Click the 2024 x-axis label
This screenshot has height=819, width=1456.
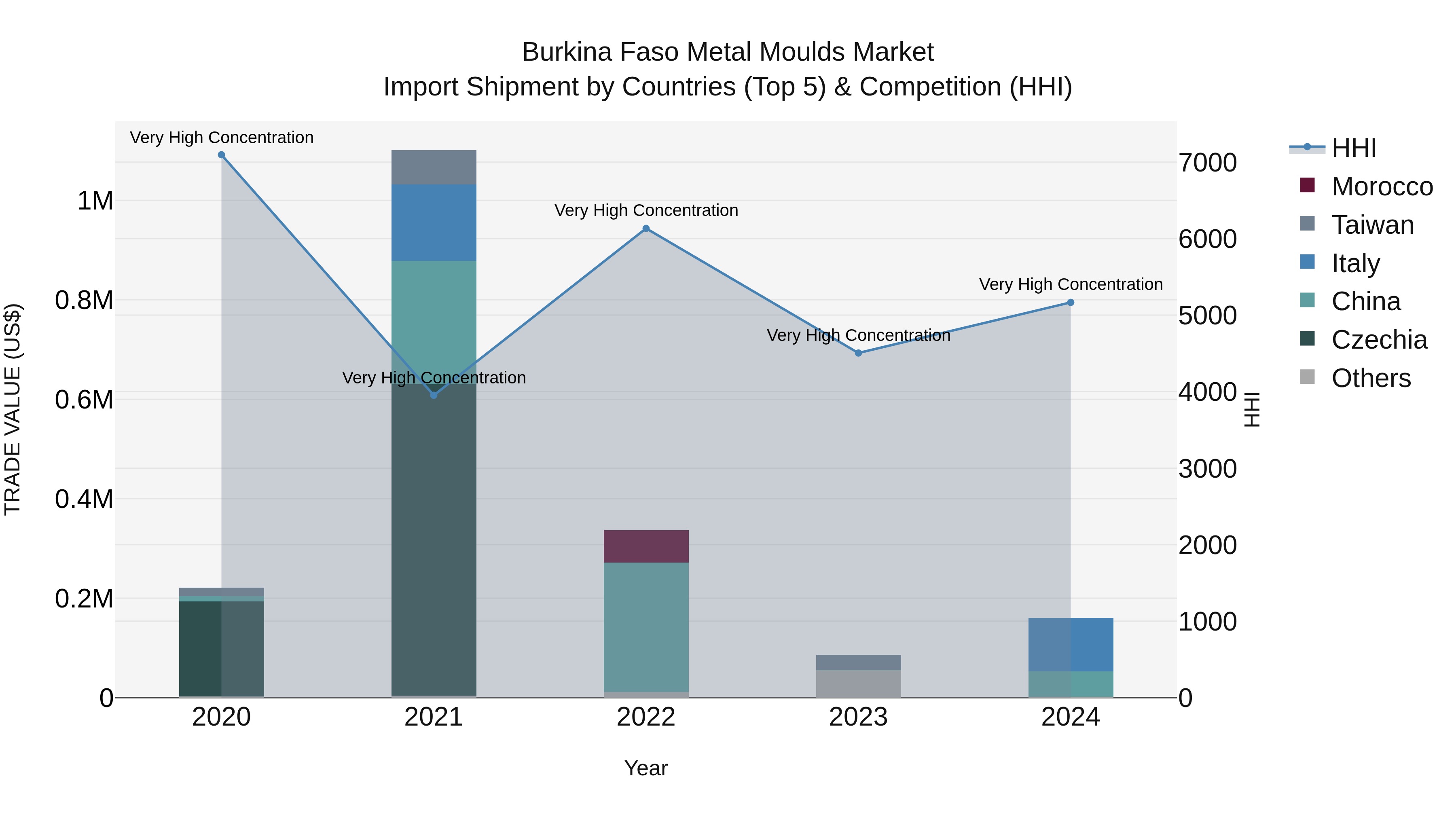point(1071,717)
